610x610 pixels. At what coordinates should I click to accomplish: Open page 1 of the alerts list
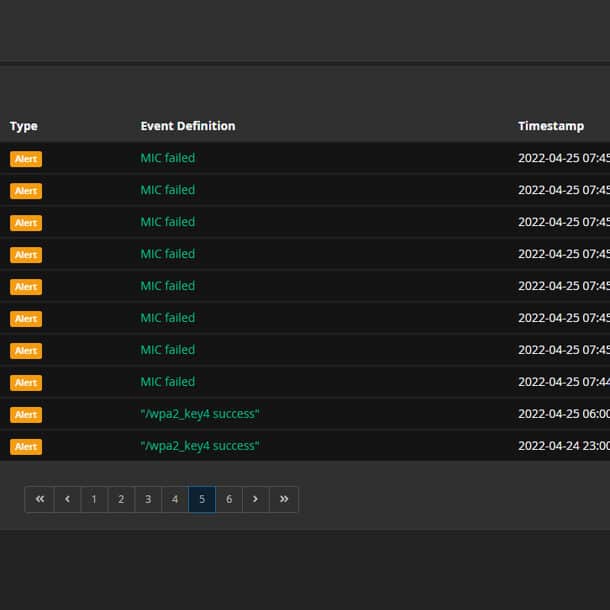pyautogui.click(x=94, y=499)
